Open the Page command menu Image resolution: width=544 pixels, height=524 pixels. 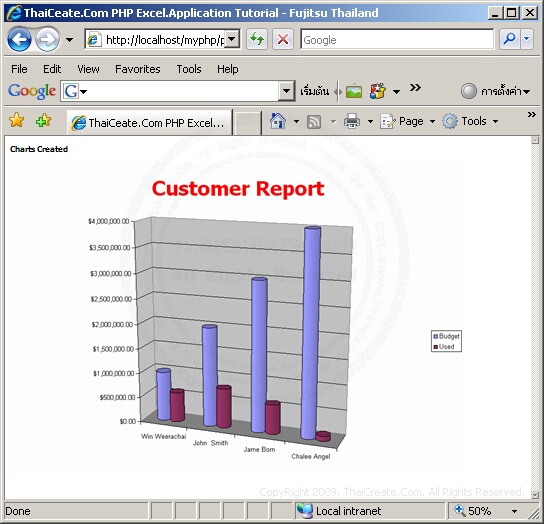click(407, 121)
